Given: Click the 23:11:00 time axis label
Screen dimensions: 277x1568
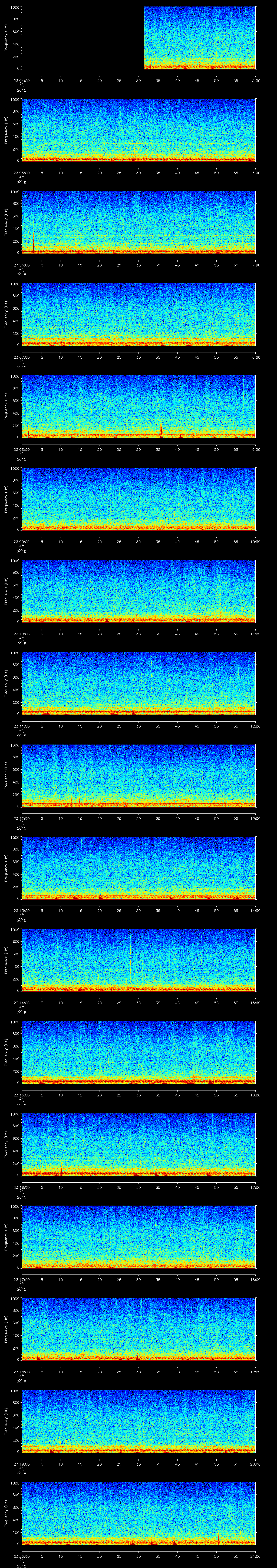Looking at the screenshot, I should pyautogui.click(x=21, y=726).
